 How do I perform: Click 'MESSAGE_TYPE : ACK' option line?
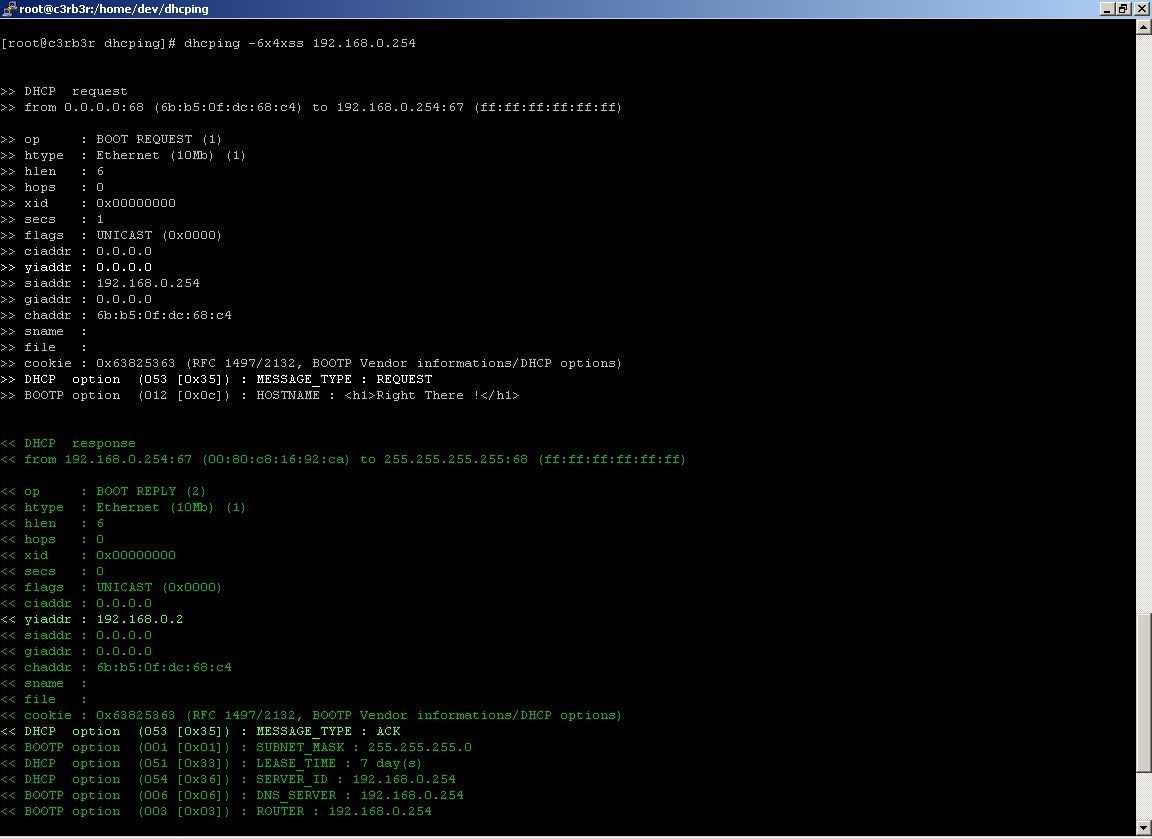(201, 732)
